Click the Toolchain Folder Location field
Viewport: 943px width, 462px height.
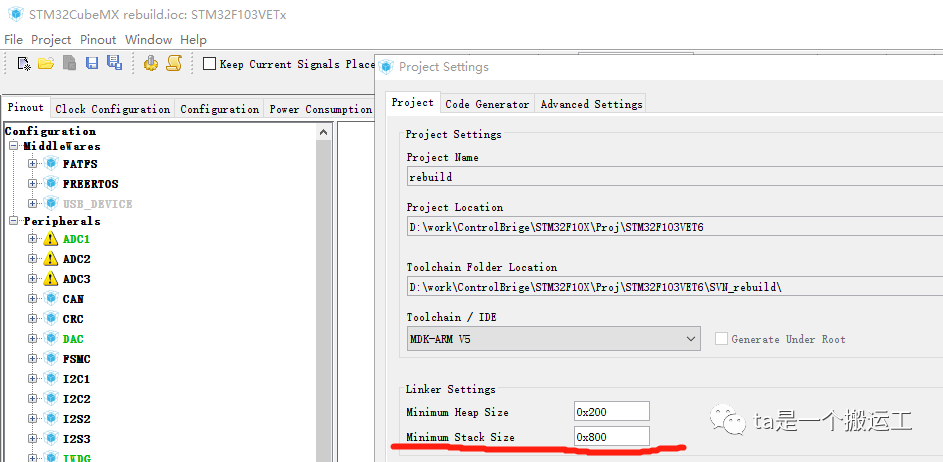(675, 287)
